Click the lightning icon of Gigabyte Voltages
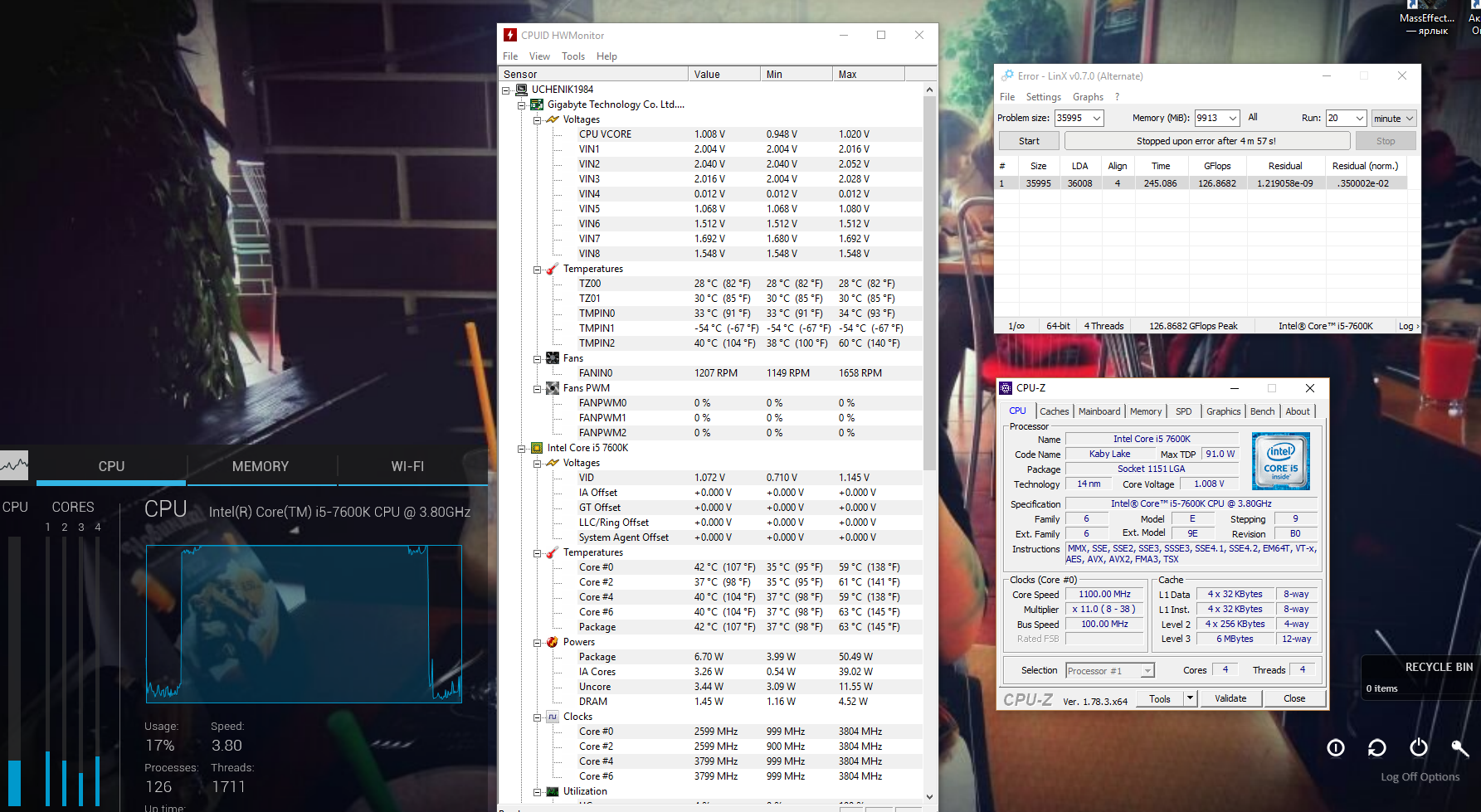This screenshot has height=812, width=1481. 553,119
